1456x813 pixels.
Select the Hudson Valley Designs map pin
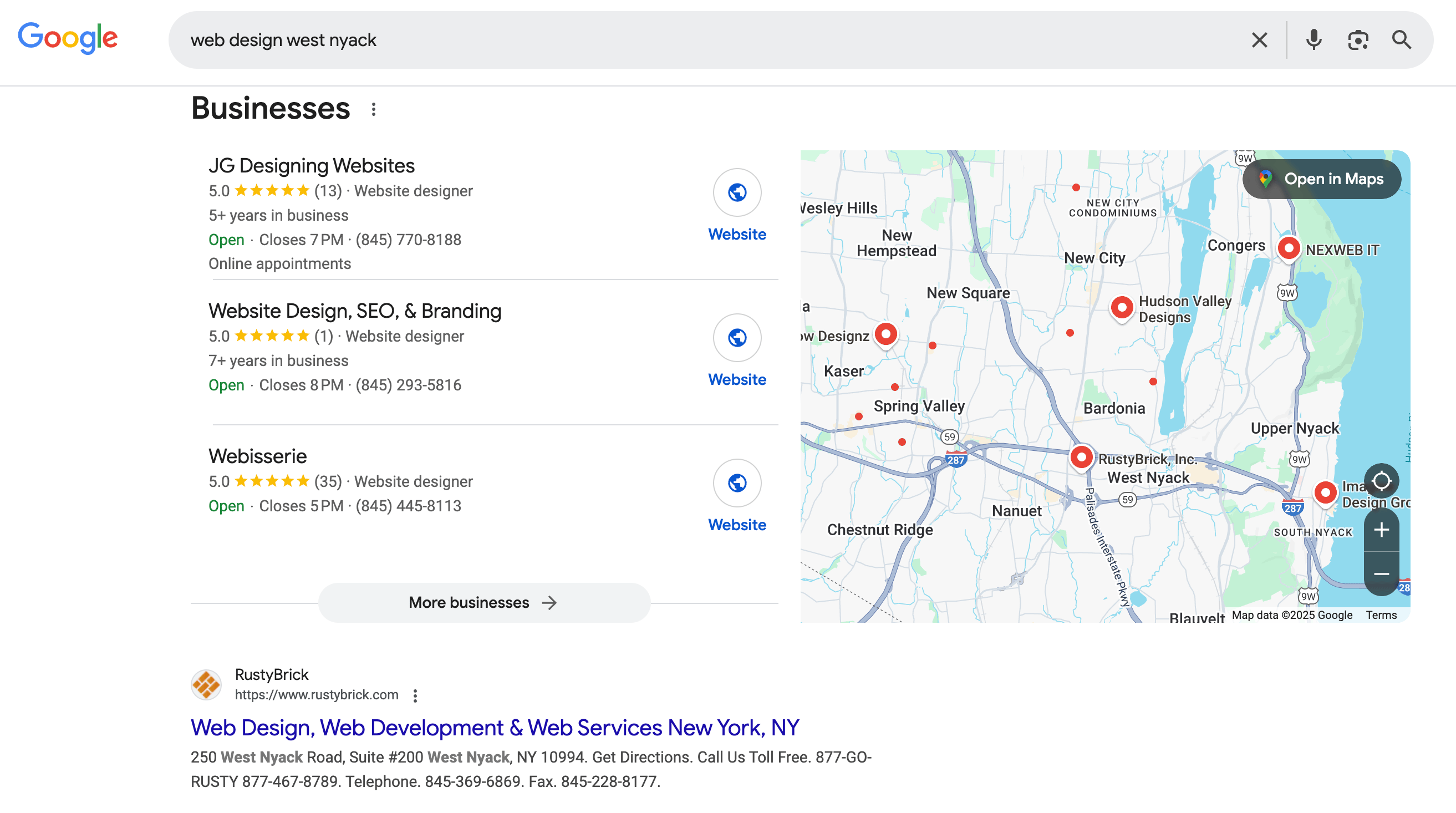point(1122,308)
